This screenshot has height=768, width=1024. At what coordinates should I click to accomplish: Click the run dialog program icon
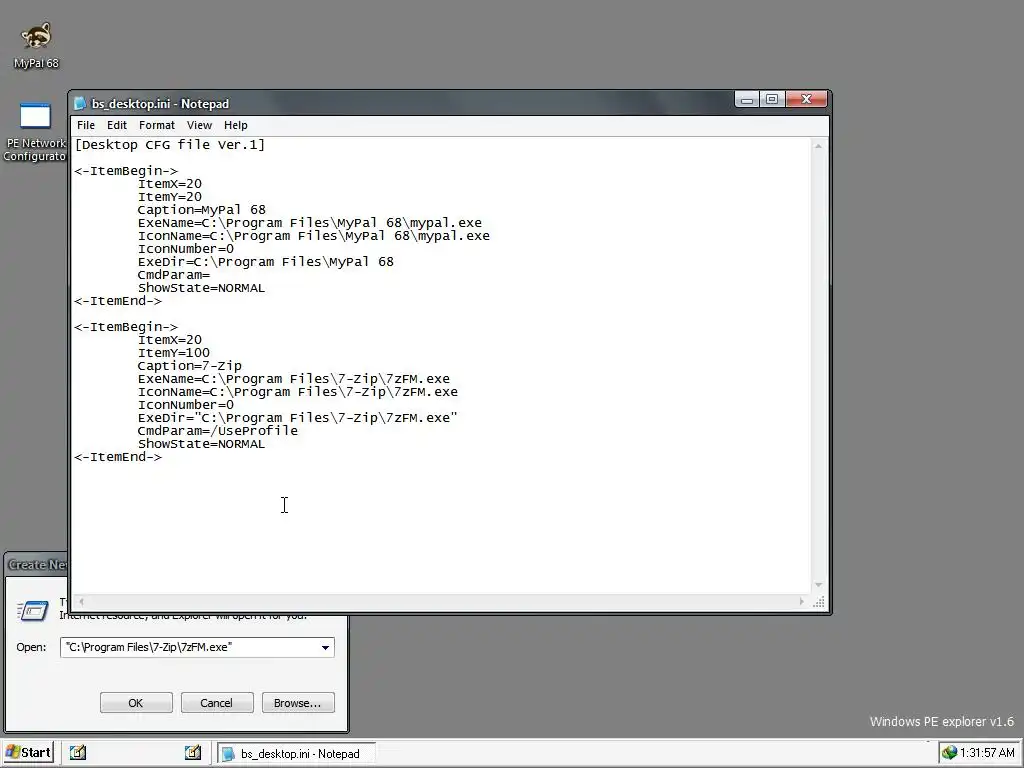click(x=33, y=611)
